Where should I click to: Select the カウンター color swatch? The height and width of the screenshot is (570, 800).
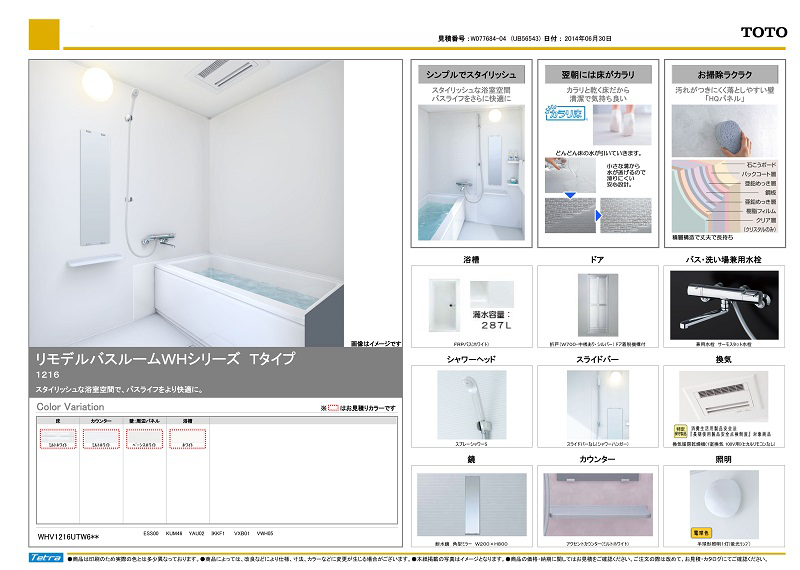coord(101,439)
